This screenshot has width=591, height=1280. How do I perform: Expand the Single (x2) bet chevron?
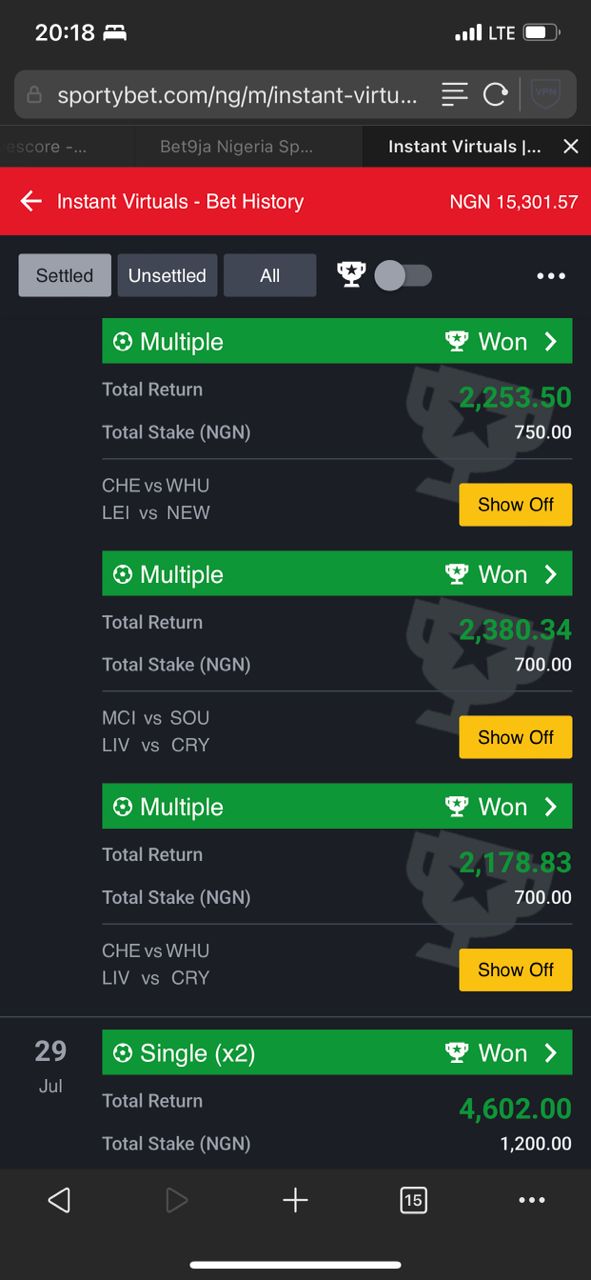click(550, 1053)
